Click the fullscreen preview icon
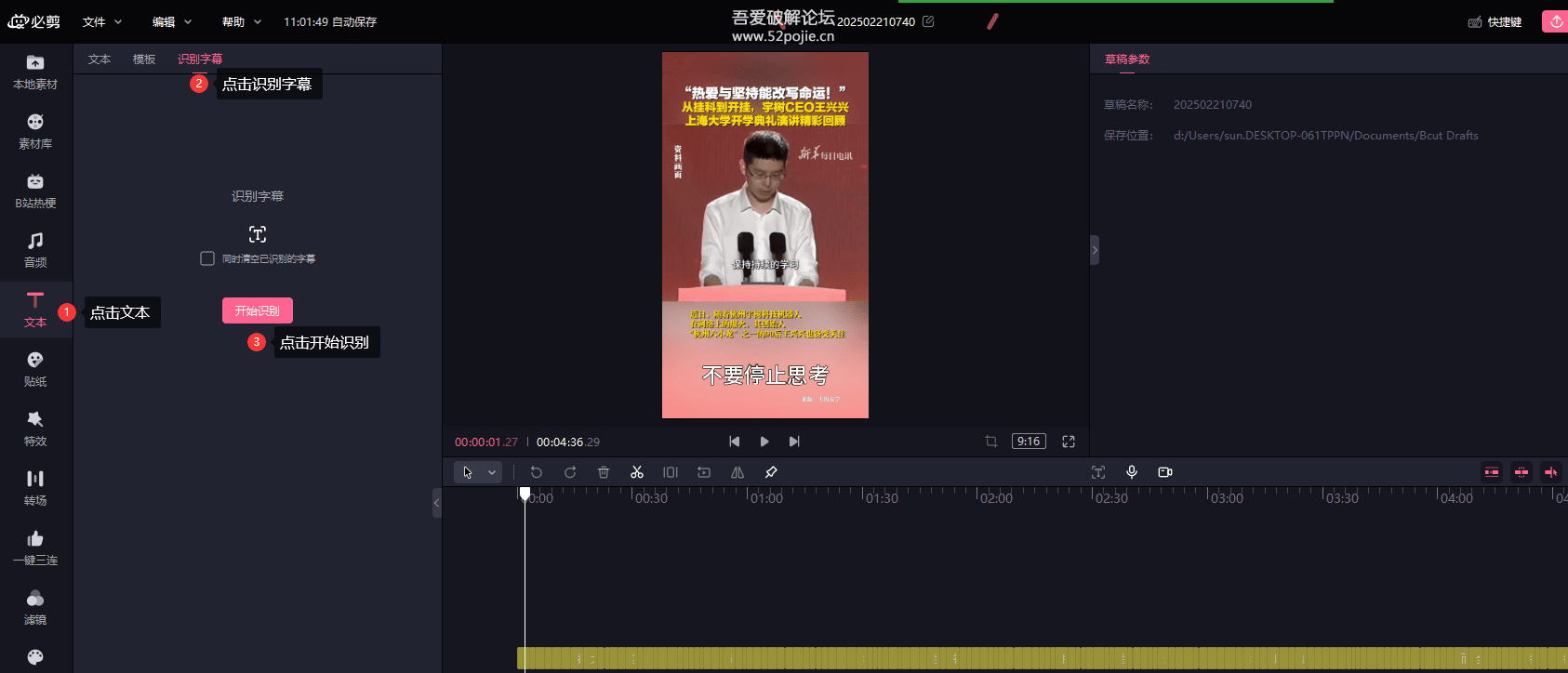The height and width of the screenshot is (673, 1568). (x=1069, y=442)
